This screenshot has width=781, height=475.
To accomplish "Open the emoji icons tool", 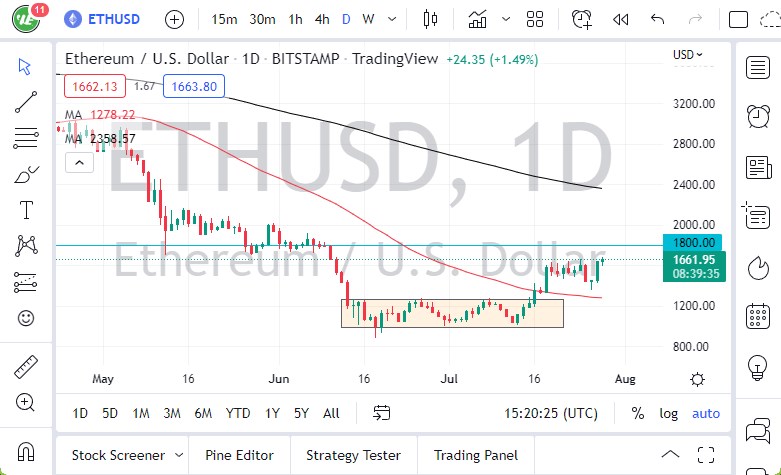I will coord(26,318).
